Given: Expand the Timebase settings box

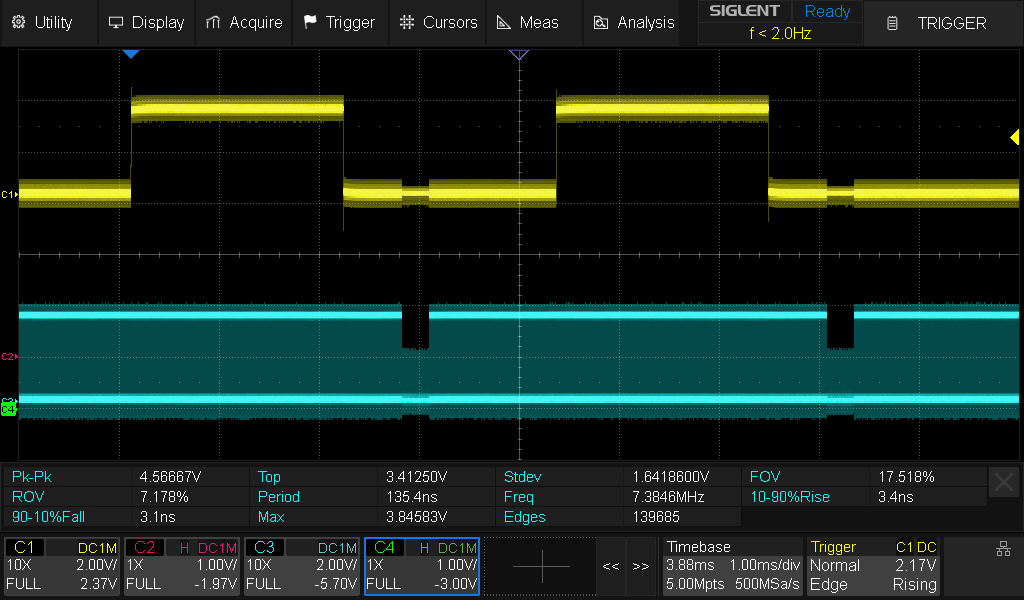Looking at the screenshot, I should (732, 566).
